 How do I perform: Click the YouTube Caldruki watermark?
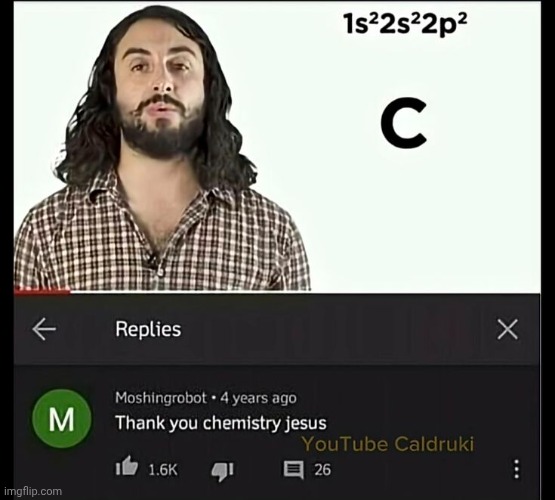tap(388, 444)
